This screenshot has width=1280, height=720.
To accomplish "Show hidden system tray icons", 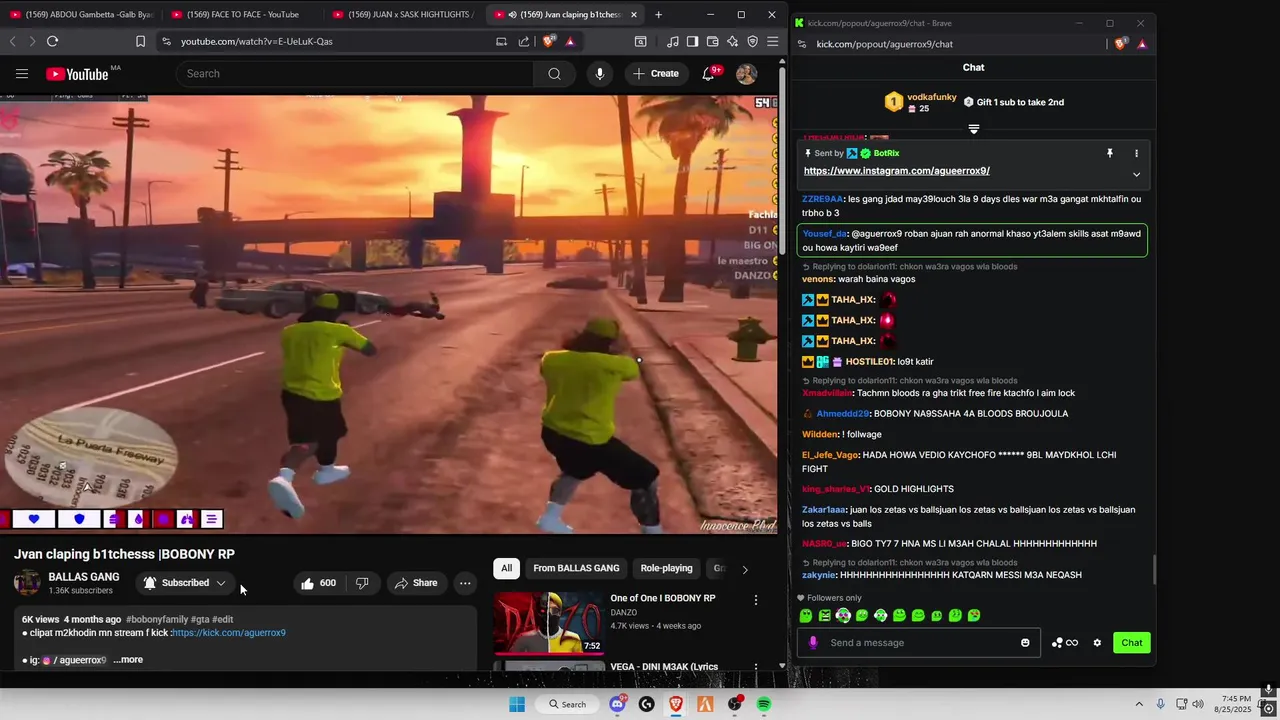I will [1140, 704].
